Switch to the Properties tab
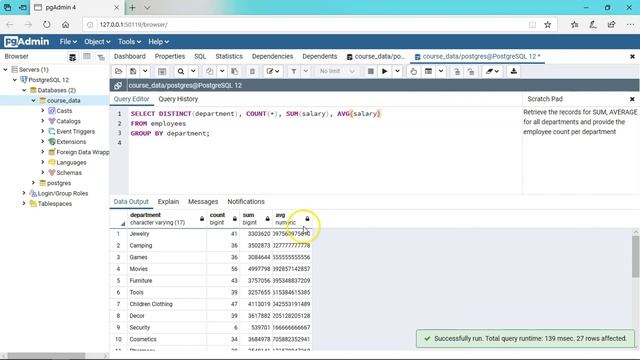This screenshot has width=640, height=360. tap(170, 56)
